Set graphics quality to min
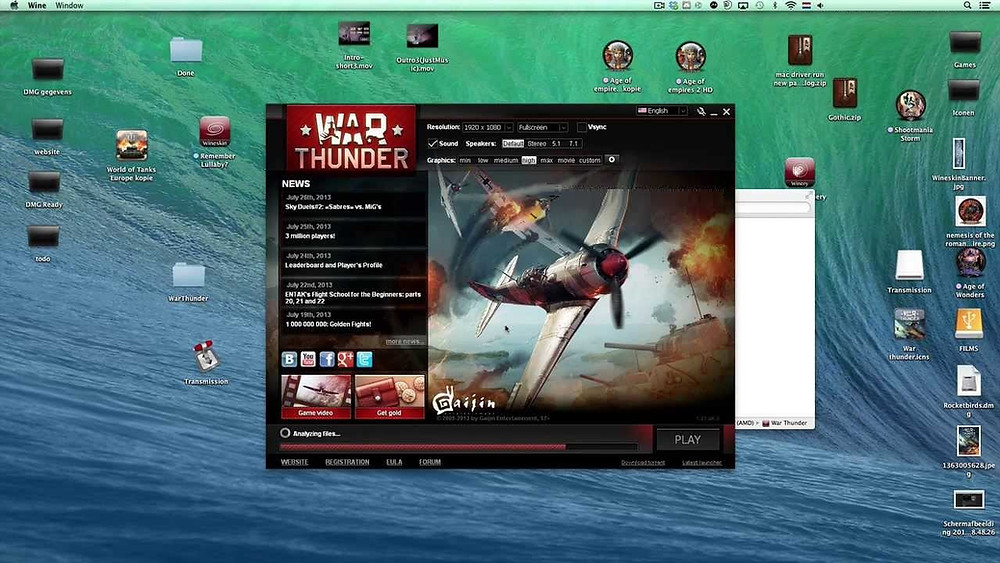1000x563 pixels. [465, 160]
